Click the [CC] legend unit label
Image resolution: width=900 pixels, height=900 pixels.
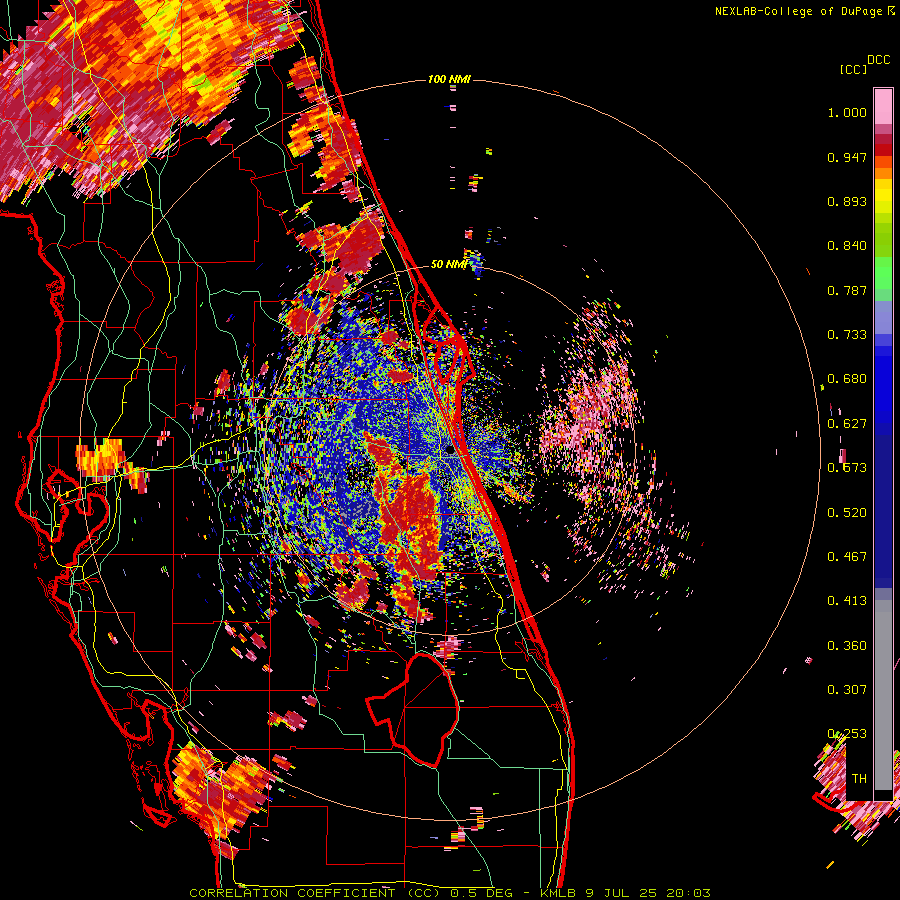tap(853, 69)
